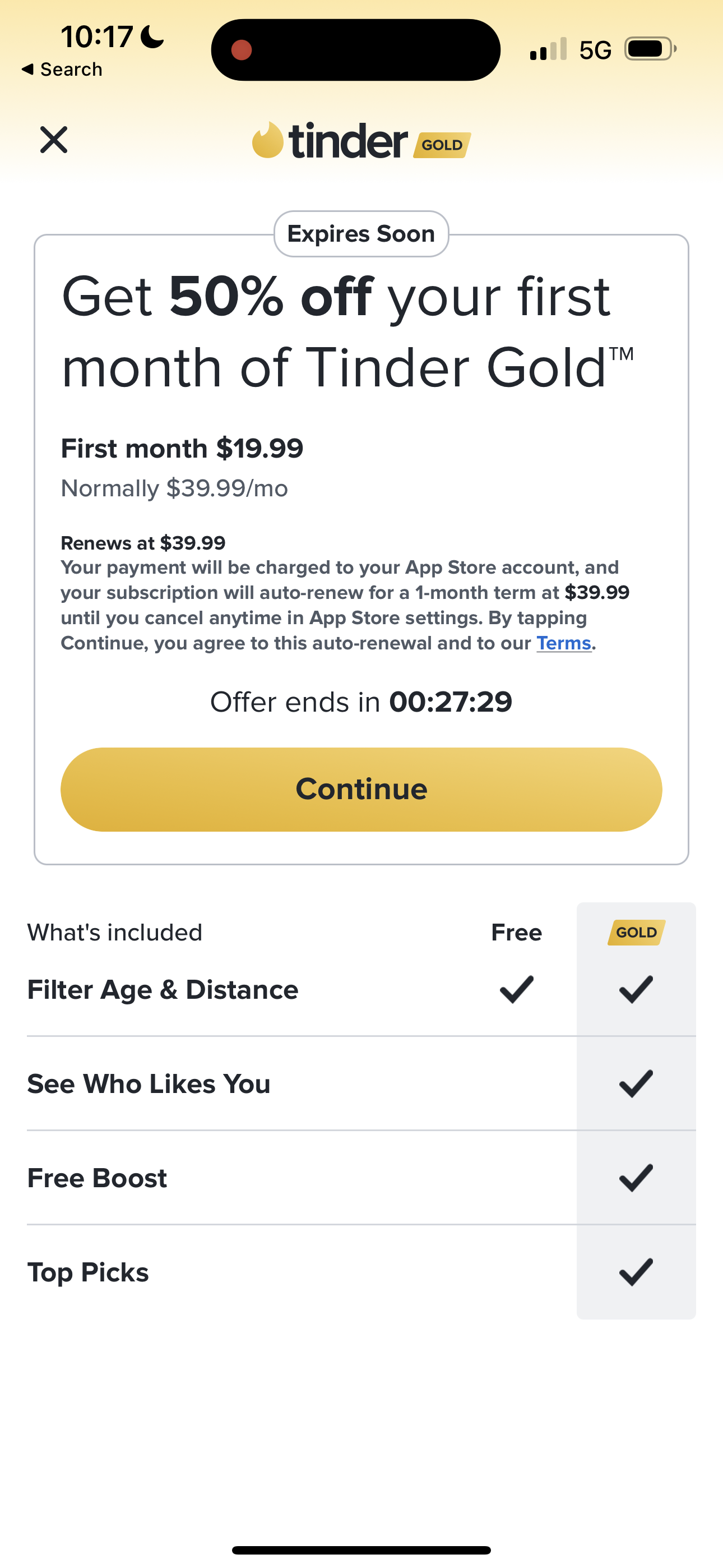
Task: Tap Gold checkmark for See Who Likes You
Action: 636,1083
